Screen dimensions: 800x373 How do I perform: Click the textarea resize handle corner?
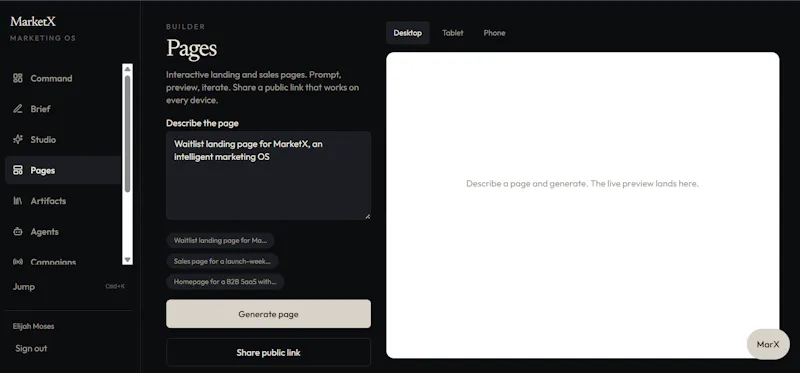367,216
